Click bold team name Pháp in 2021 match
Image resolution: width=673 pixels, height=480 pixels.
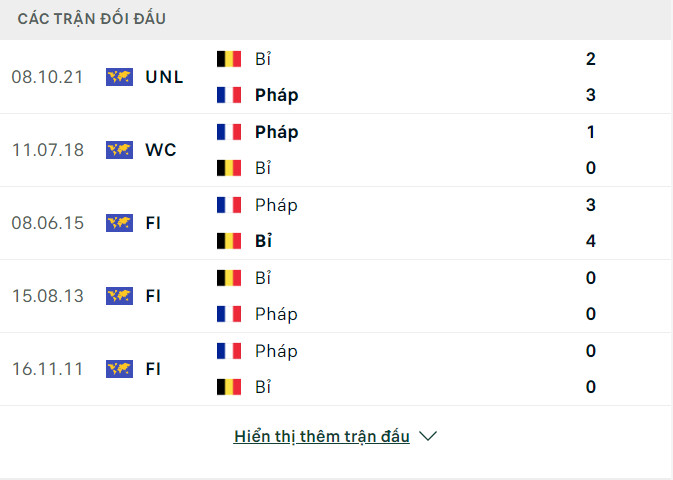(x=277, y=95)
